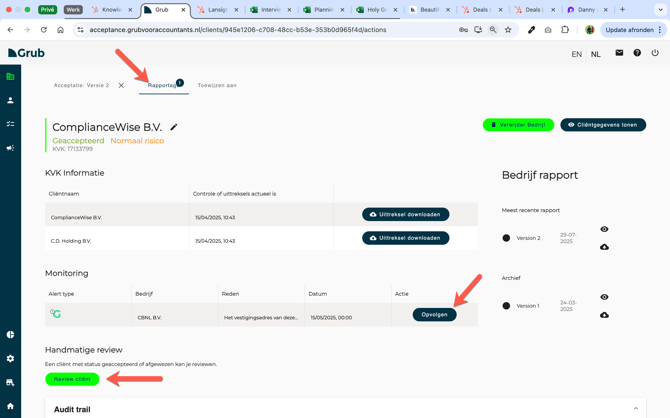Click the G alert type icon
This screenshot has width=670, height=418.
coord(56,314)
